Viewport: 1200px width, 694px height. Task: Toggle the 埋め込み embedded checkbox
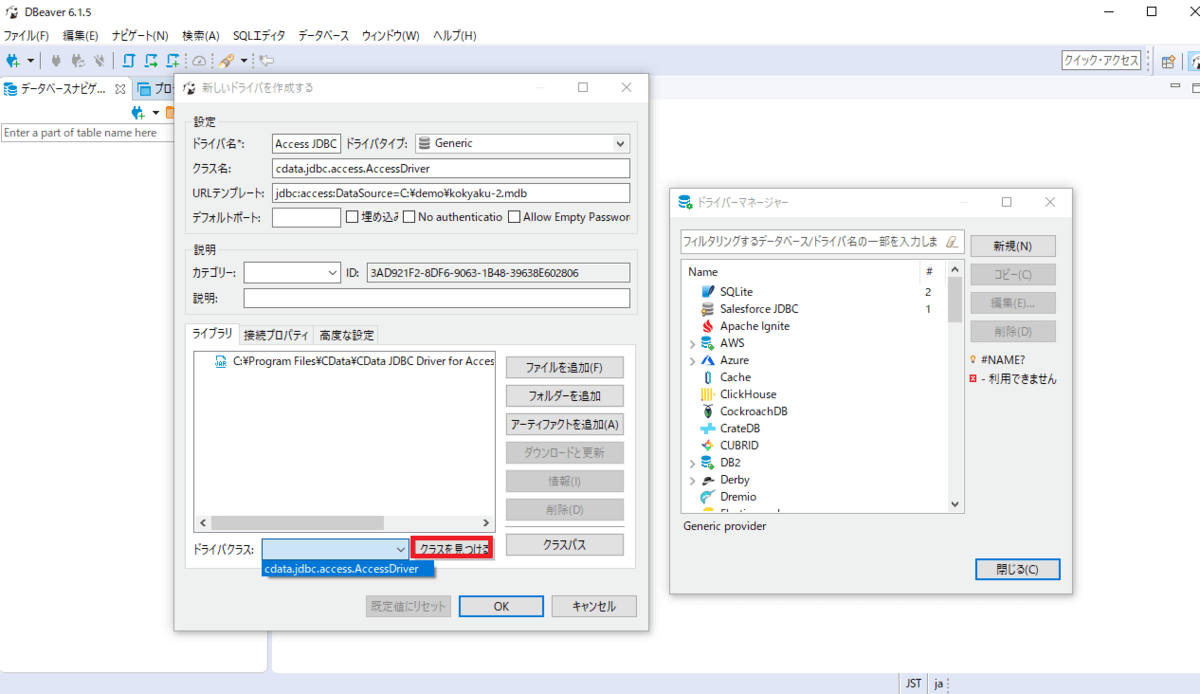tap(352, 217)
